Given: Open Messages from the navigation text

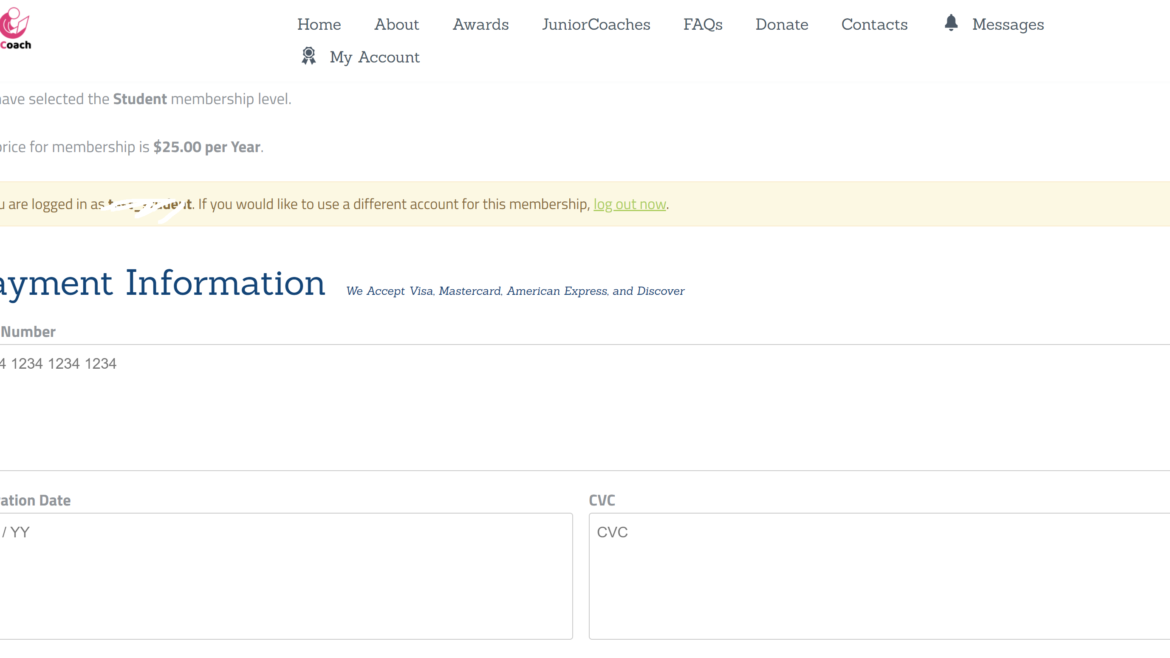Looking at the screenshot, I should (1007, 24).
